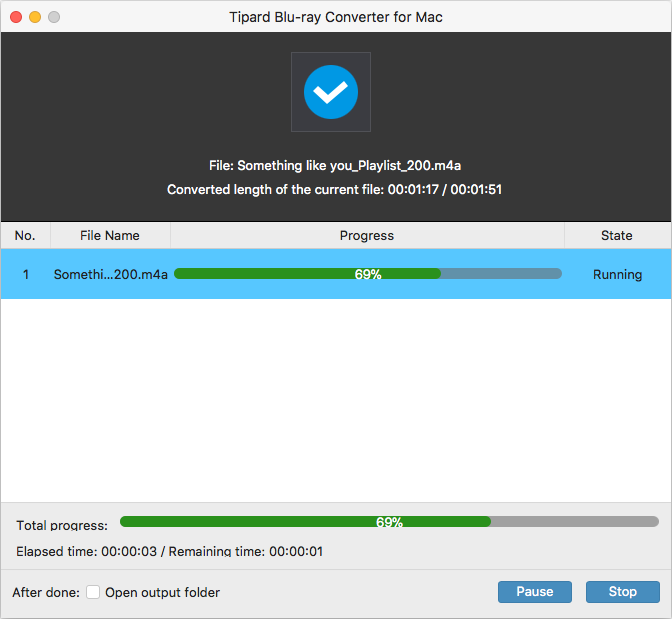Minimize the window with the yellow button

[35, 17]
